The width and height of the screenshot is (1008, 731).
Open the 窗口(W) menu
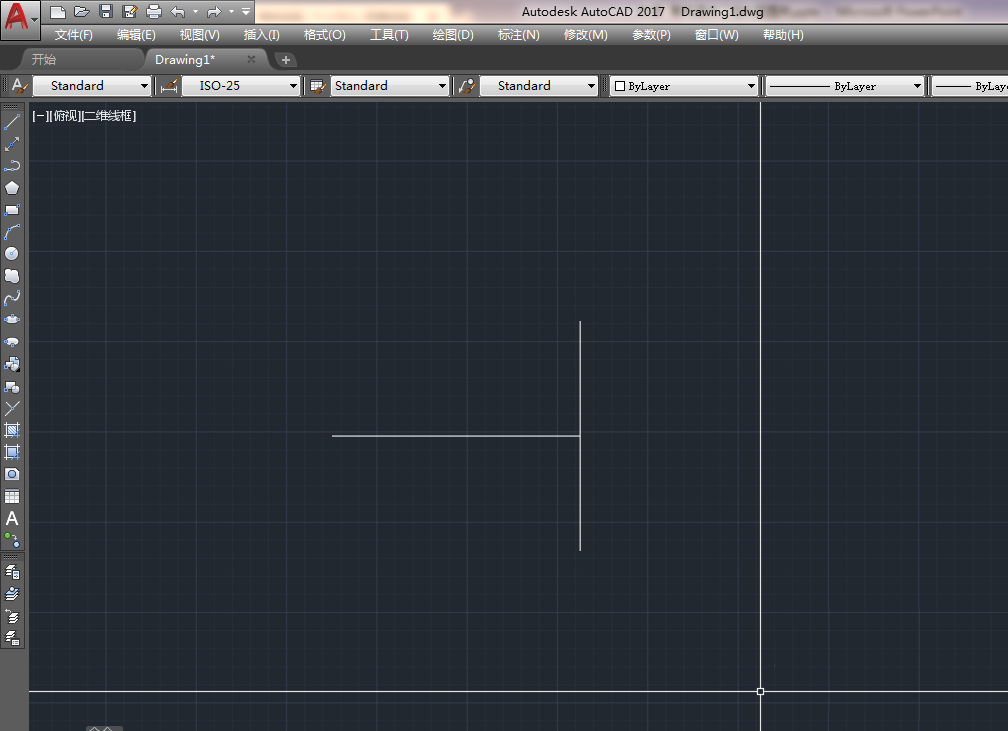[717, 35]
